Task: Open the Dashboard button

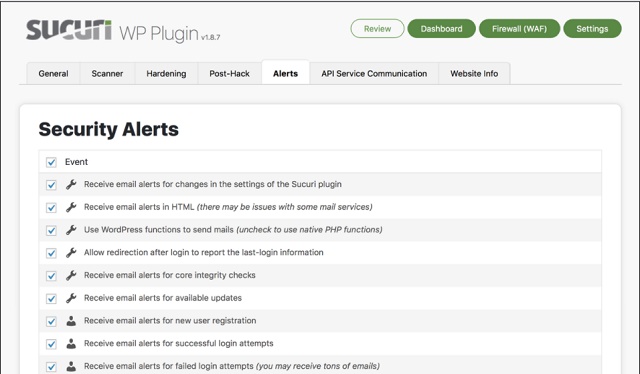Action: [442, 29]
